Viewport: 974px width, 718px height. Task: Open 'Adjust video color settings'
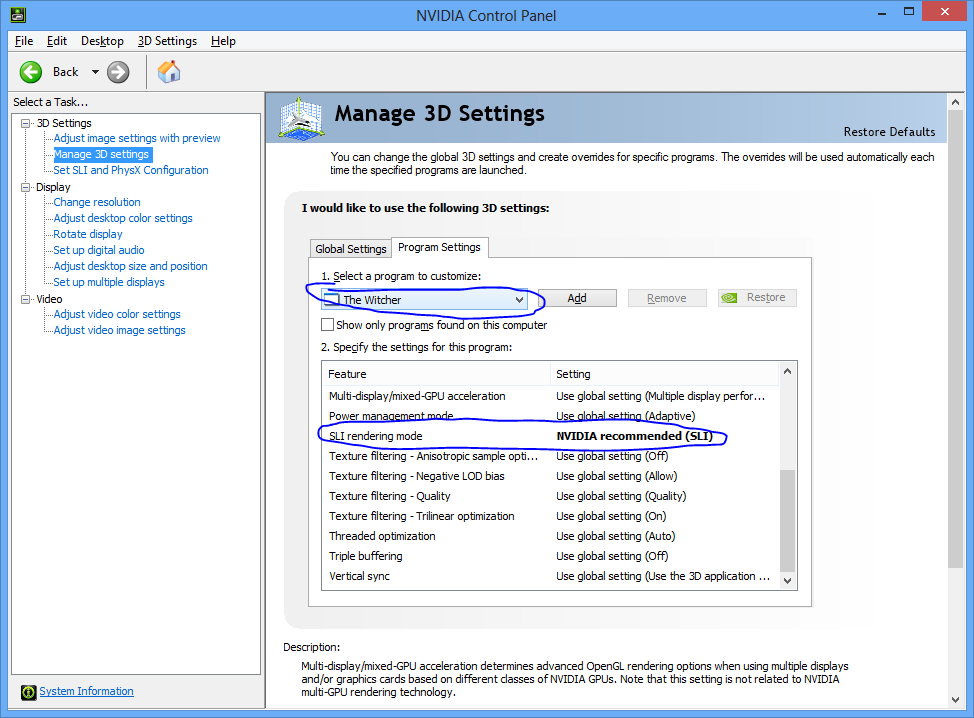(x=117, y=314)
